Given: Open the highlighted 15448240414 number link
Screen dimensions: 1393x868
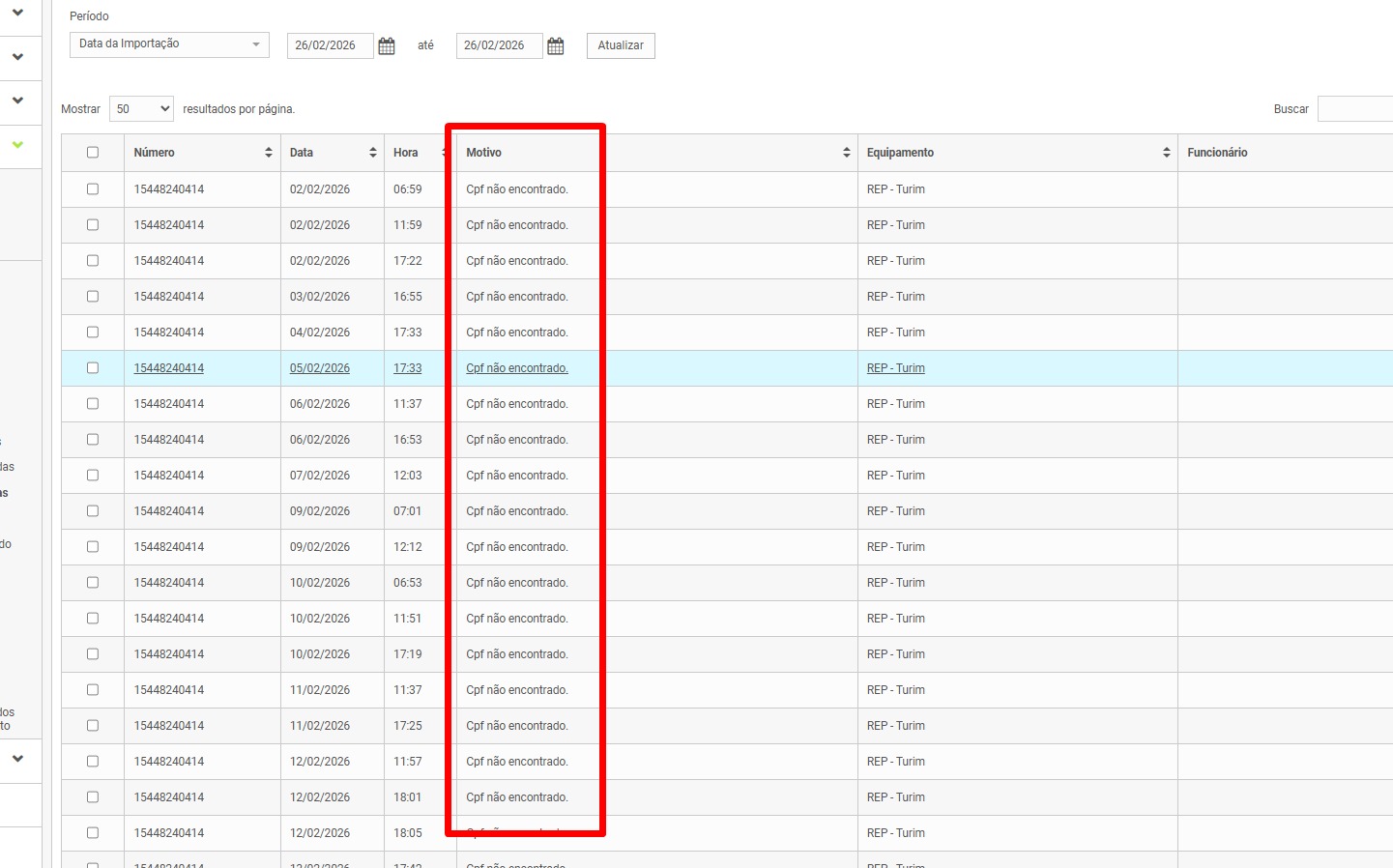Looking at the screenshot, I should (169, 368).
